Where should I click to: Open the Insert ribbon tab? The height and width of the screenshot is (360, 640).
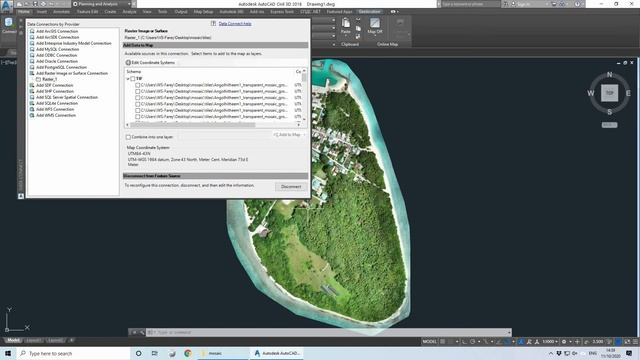click(42, 12)
